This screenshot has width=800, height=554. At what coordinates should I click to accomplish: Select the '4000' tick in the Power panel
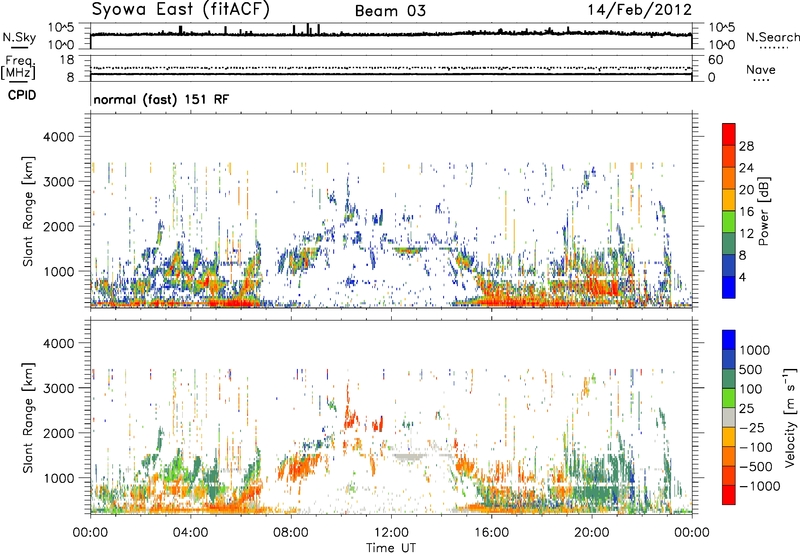[x=59, y=137]
